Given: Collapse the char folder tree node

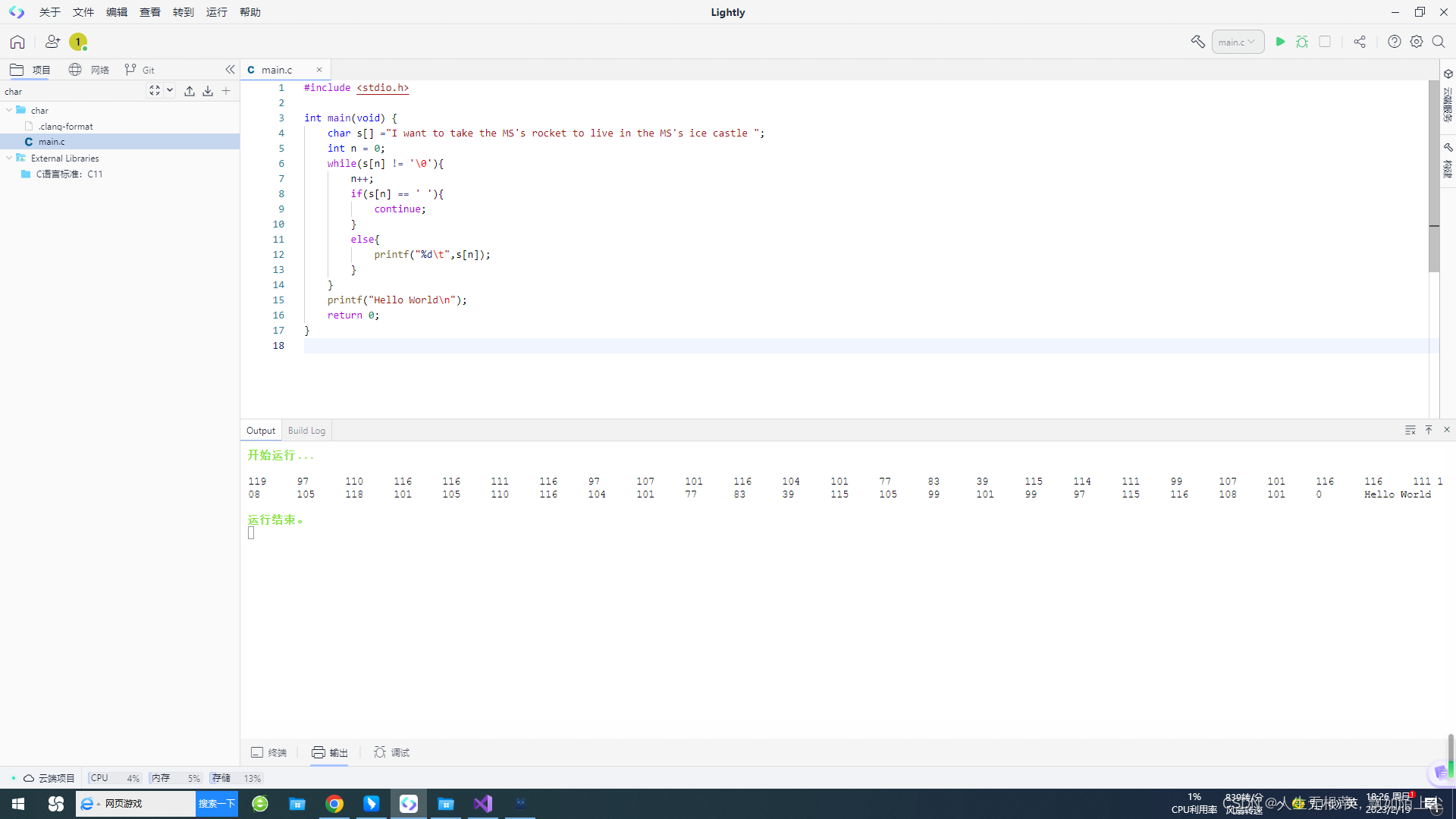Looking at the screenshot, I should pyautogui.click(x=9, y=110).
